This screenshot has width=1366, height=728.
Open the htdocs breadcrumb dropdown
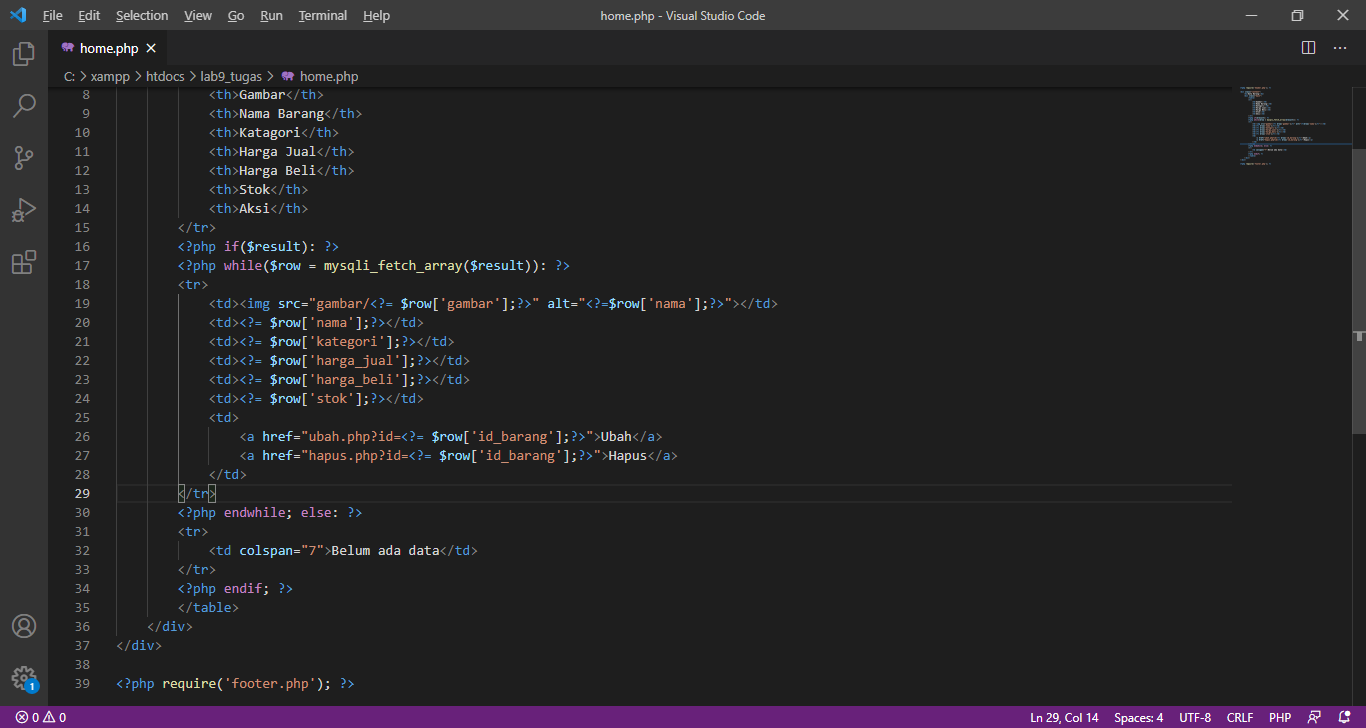coord(165,76)
